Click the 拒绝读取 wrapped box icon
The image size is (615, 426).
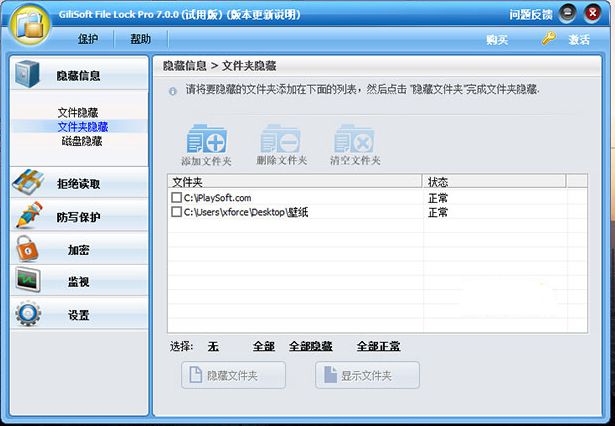[x=28, y=182]
